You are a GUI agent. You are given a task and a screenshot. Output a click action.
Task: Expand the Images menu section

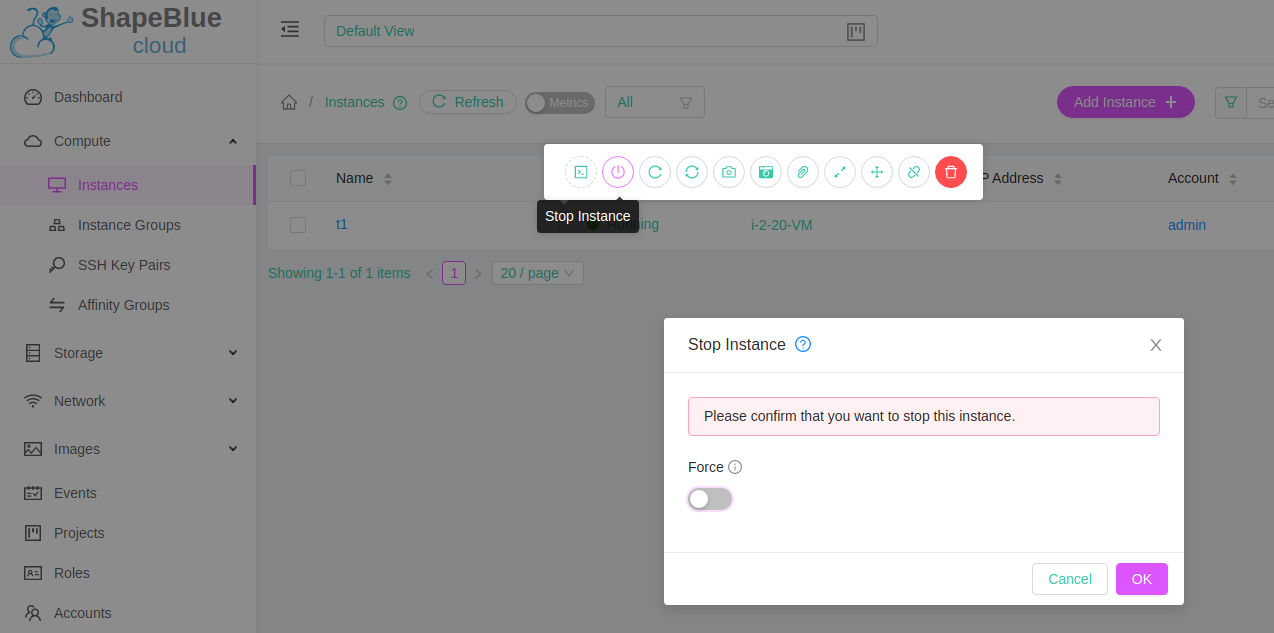[x=128, y=449]
